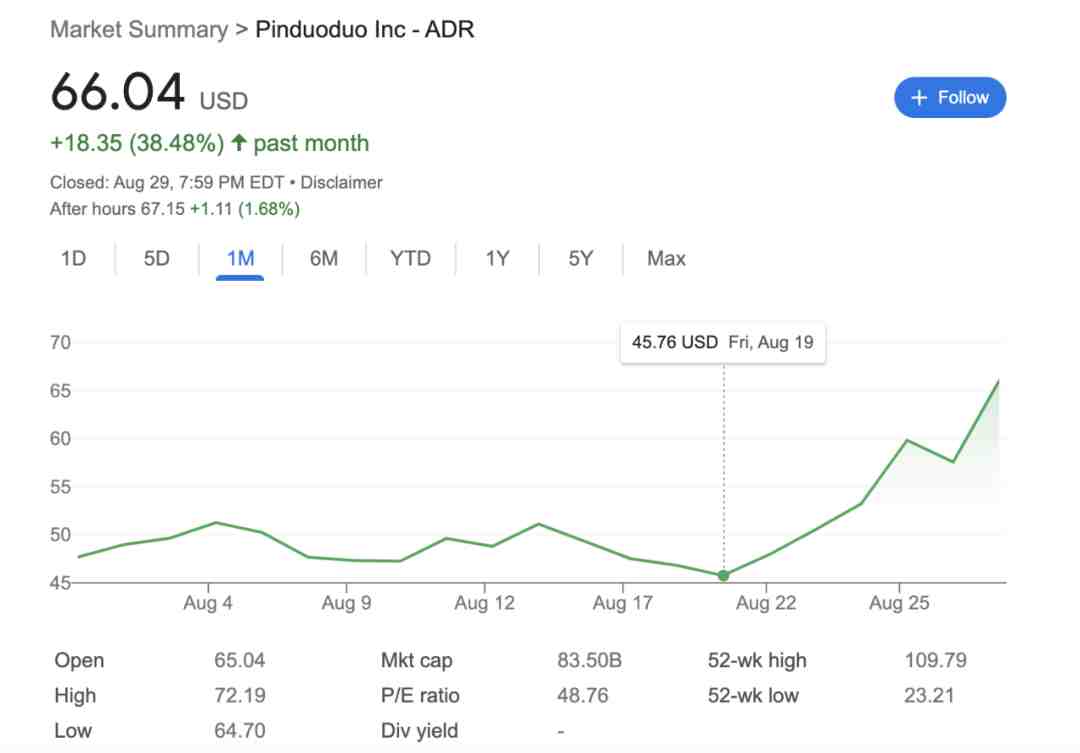Image resolution: width=1080 pixels, height=753 pixels.
Task: Click the Aug 9 axis label
Action: [346, 603]
